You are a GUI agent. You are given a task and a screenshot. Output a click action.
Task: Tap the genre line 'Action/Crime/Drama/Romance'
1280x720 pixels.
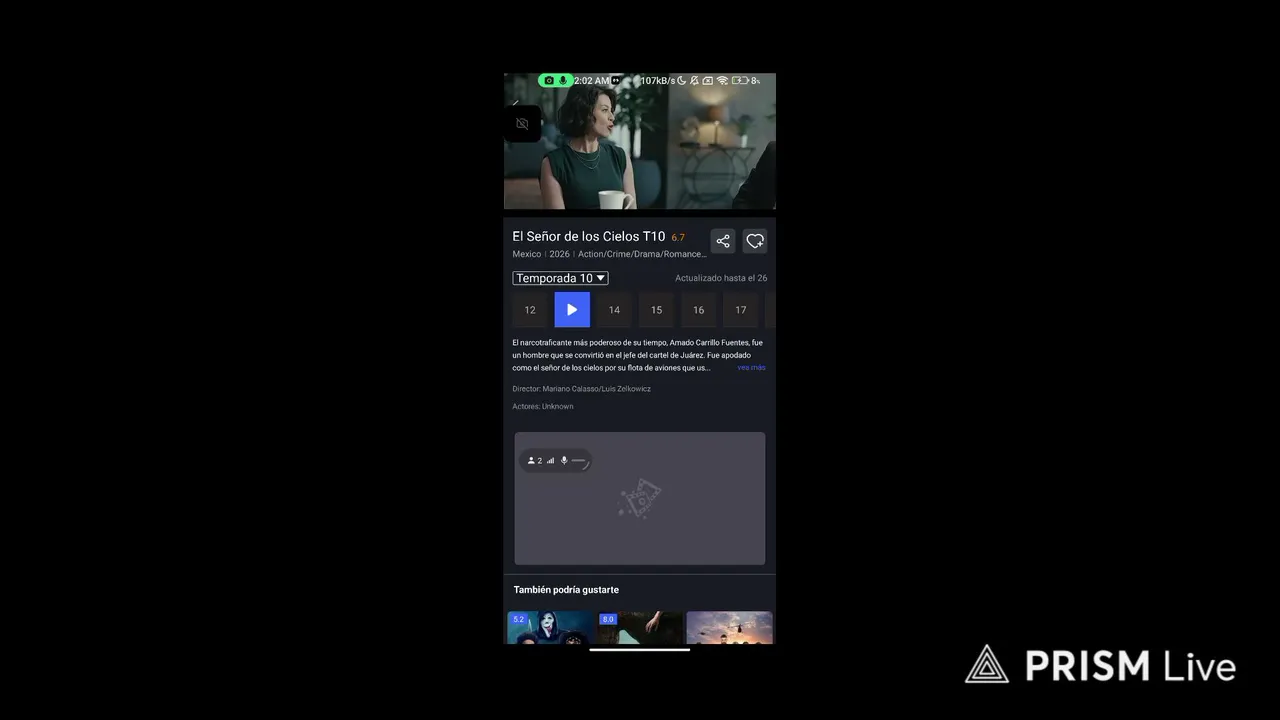[642, 254]
